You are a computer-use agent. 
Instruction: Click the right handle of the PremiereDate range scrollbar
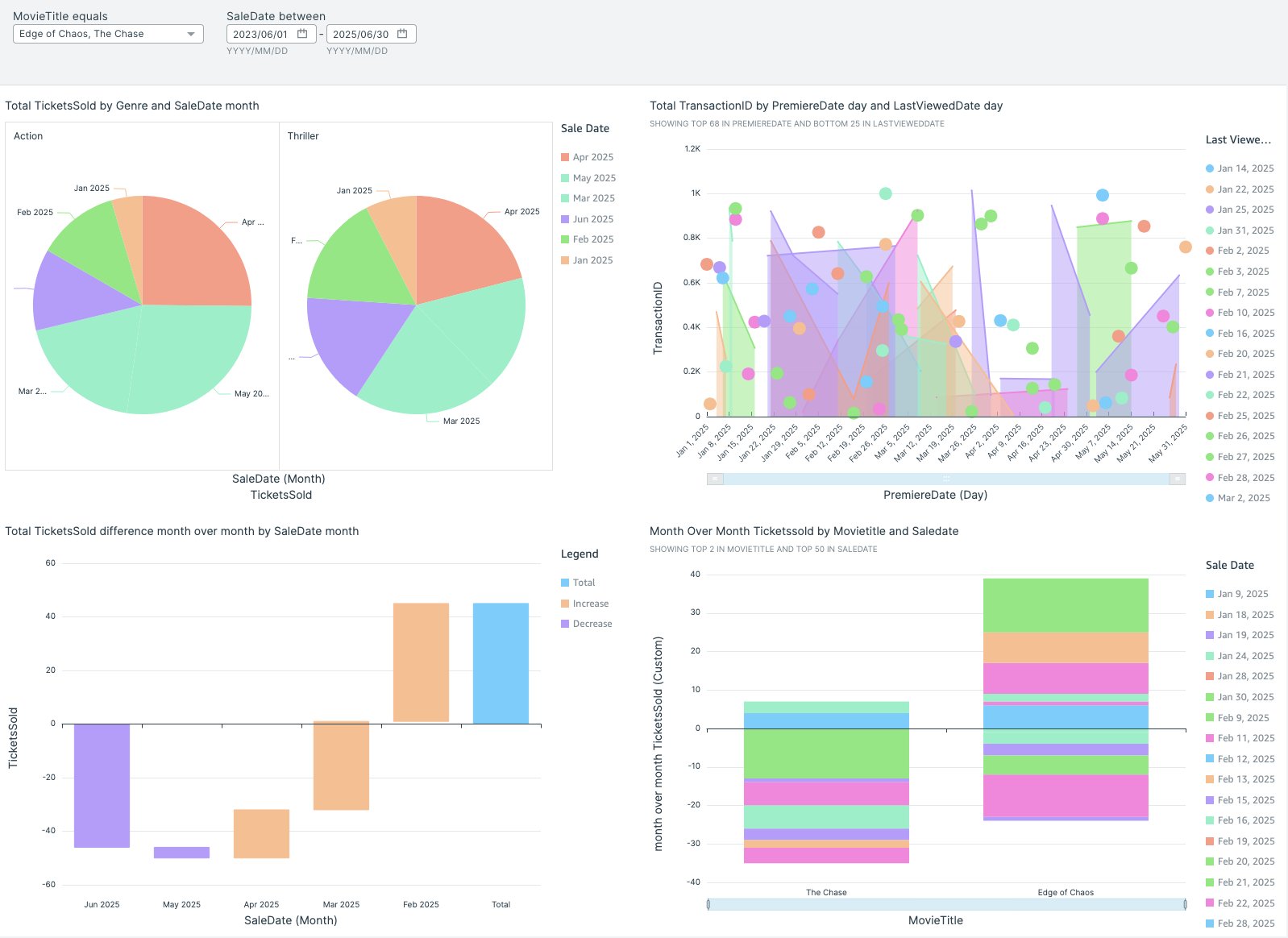click(x=1177, y=479)
